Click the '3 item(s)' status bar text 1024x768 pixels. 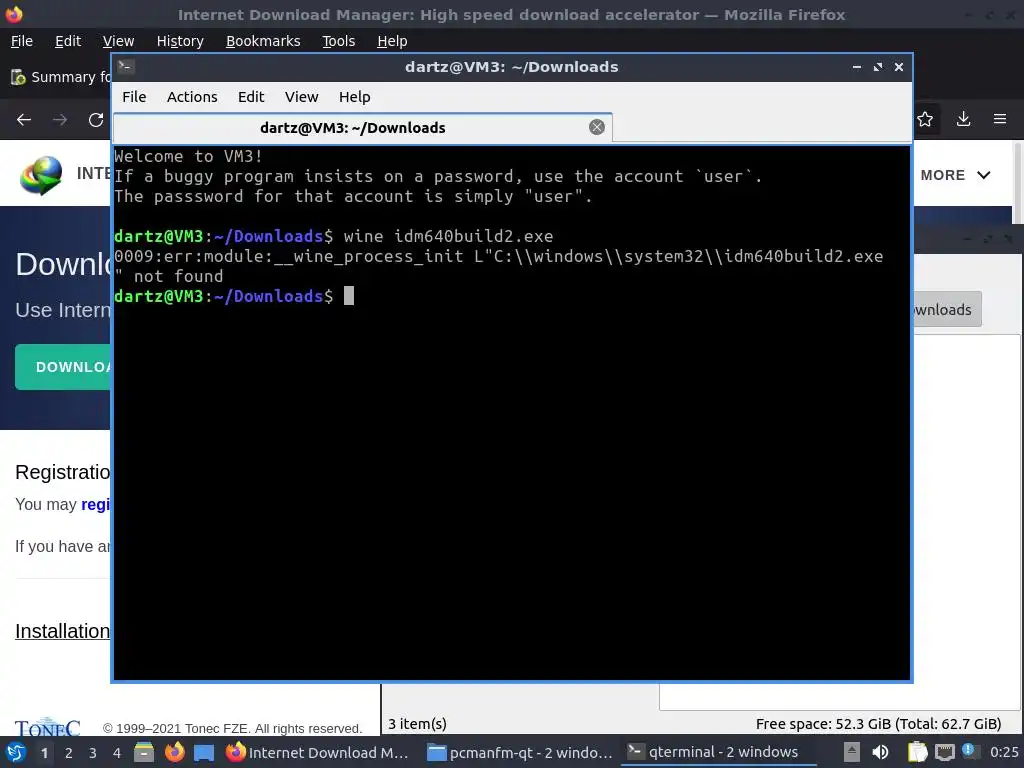pyautogui.click(x=417, y=724)
